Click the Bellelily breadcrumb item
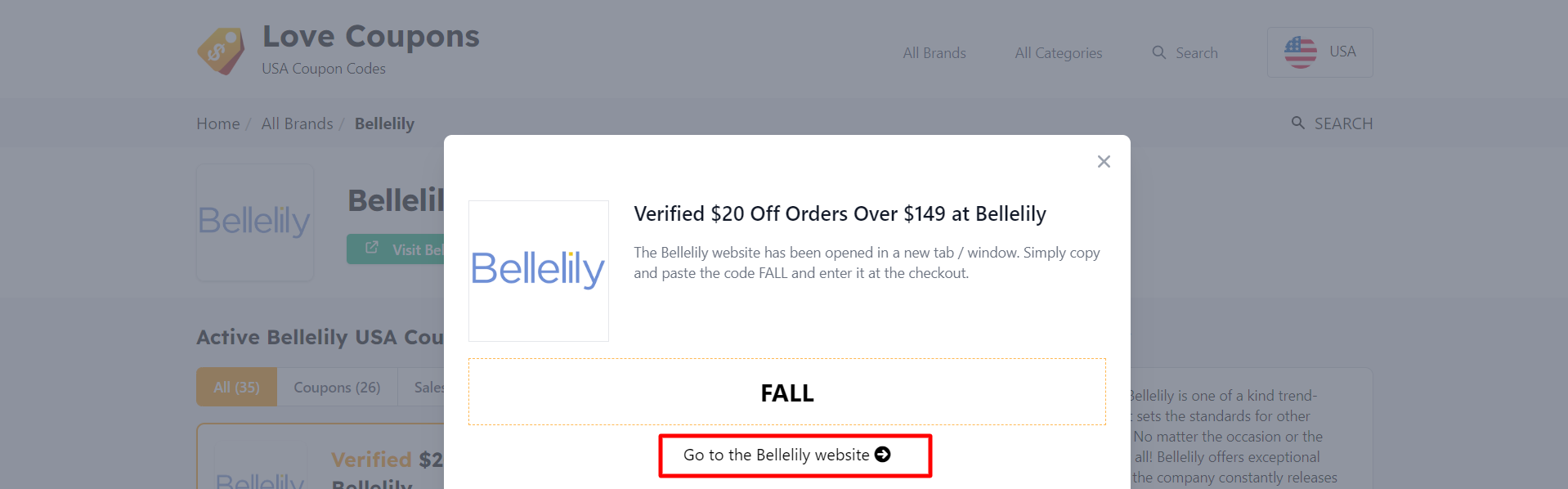The height and width of the screenshot is (489, 1568). [384, 123]
